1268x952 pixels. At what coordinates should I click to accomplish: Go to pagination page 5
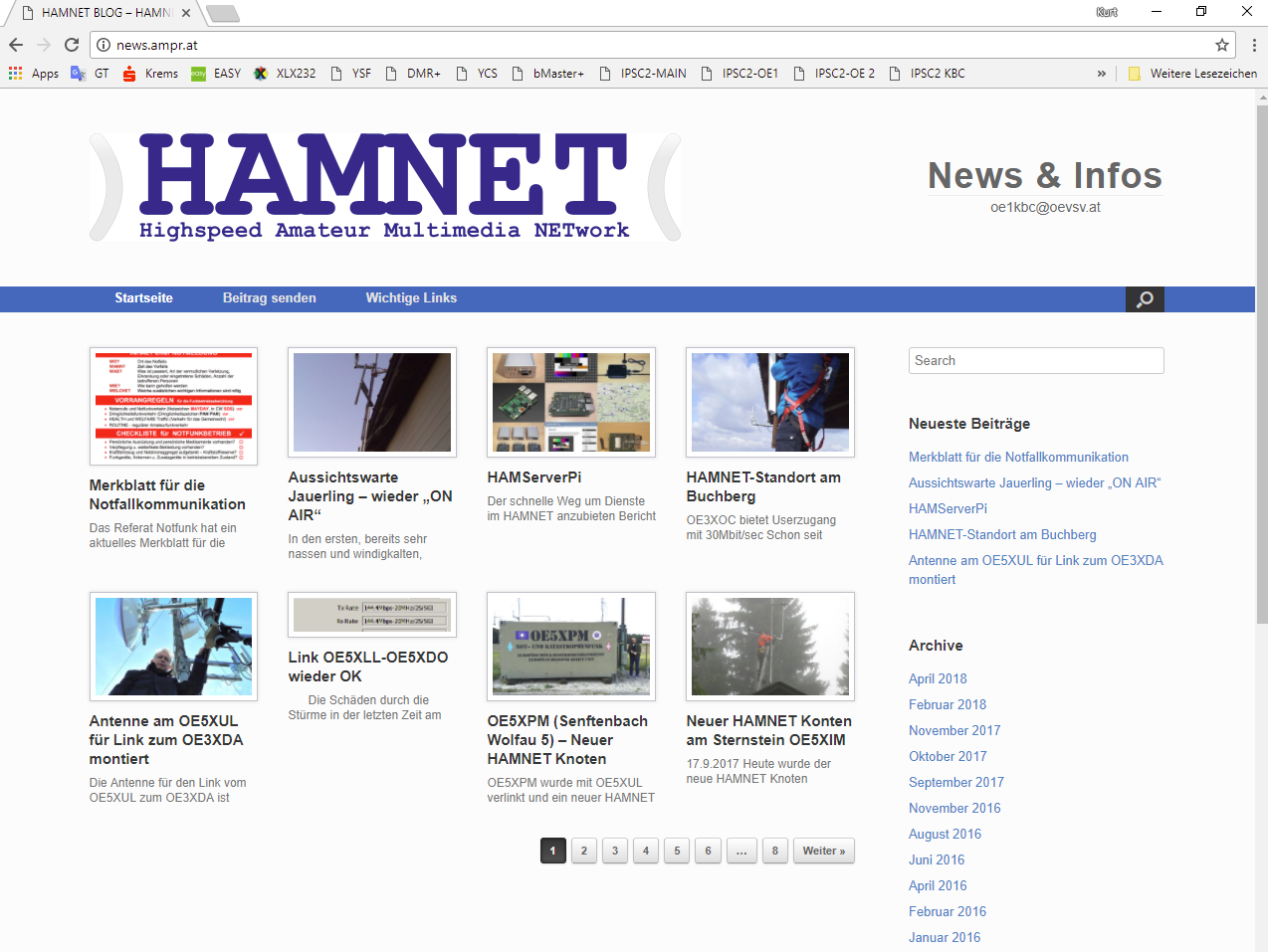click(677, 851)
